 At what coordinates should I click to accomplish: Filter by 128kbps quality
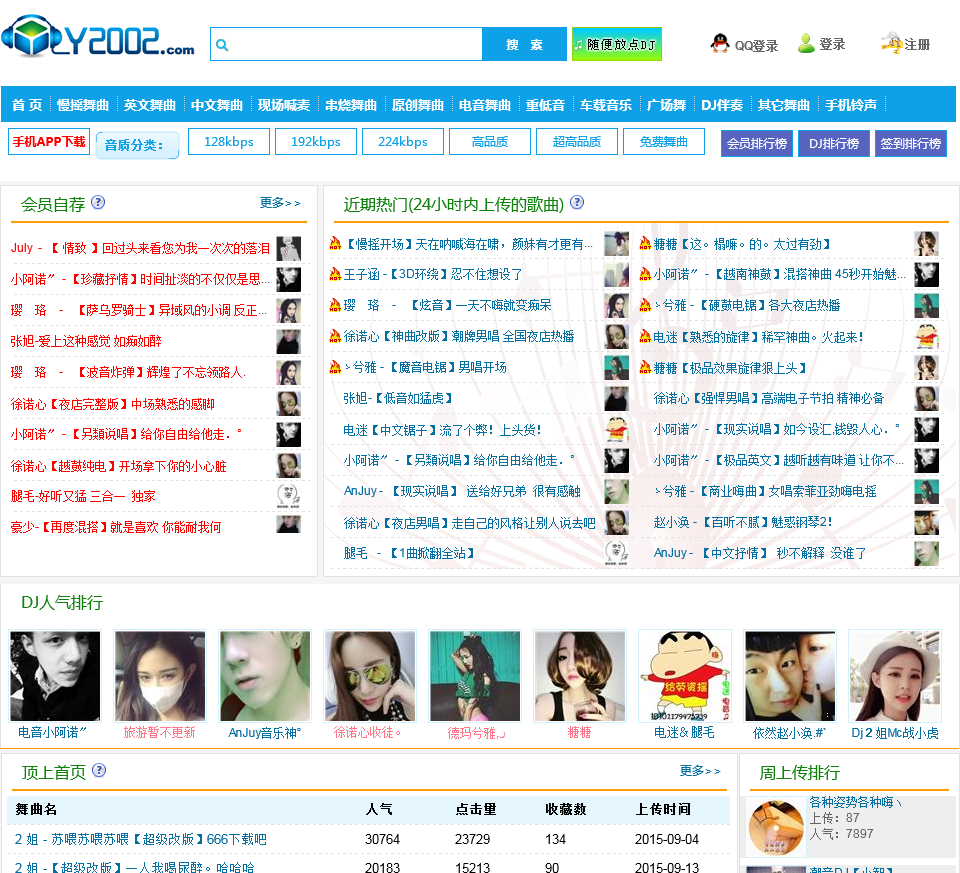coord(229,142)
